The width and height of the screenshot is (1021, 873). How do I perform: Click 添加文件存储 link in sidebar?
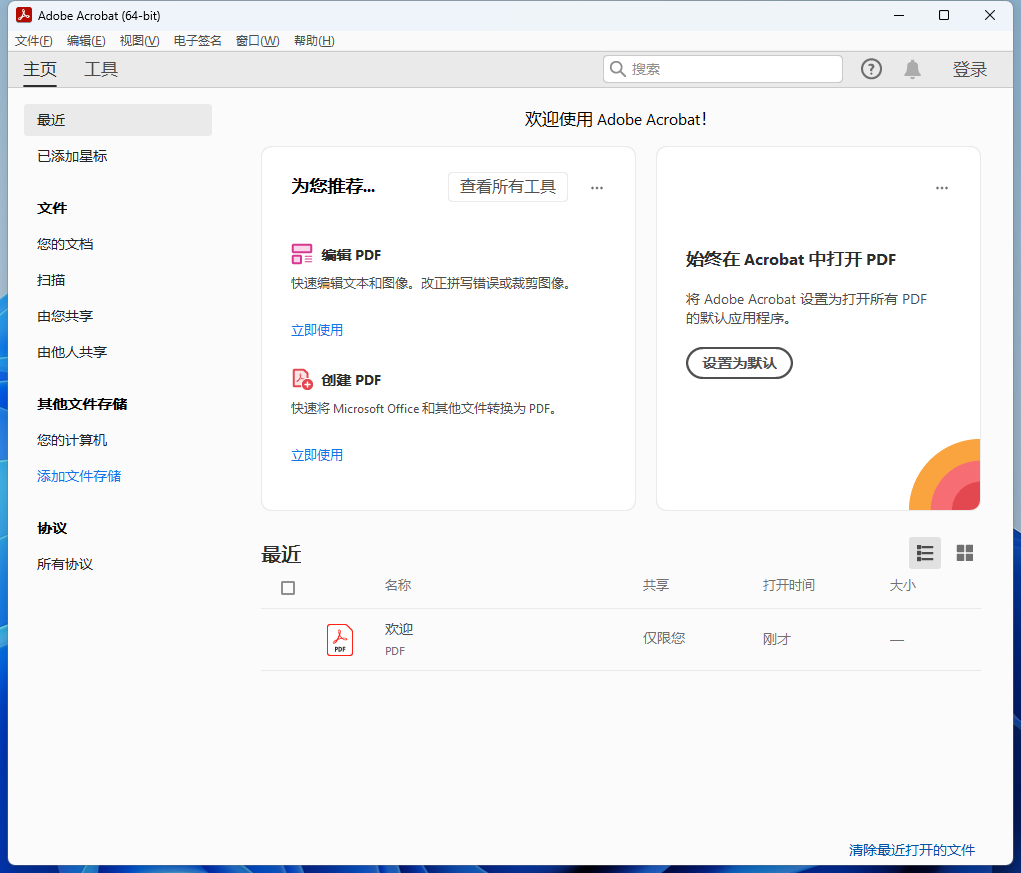click(79, 476)
